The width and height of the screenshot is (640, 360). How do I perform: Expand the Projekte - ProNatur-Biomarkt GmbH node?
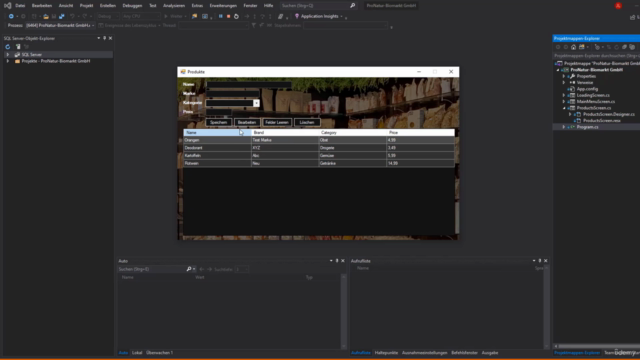point(7,61)
